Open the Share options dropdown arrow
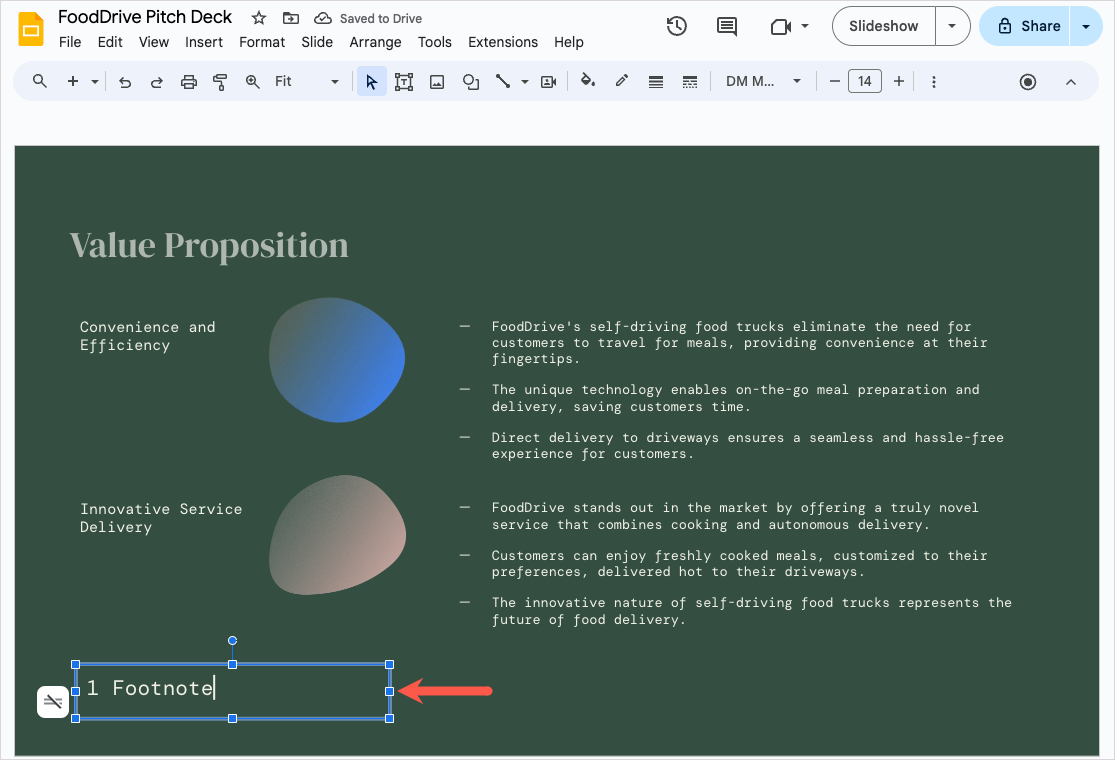Screen dimensions: 1115x760 tap(1086, 26)
